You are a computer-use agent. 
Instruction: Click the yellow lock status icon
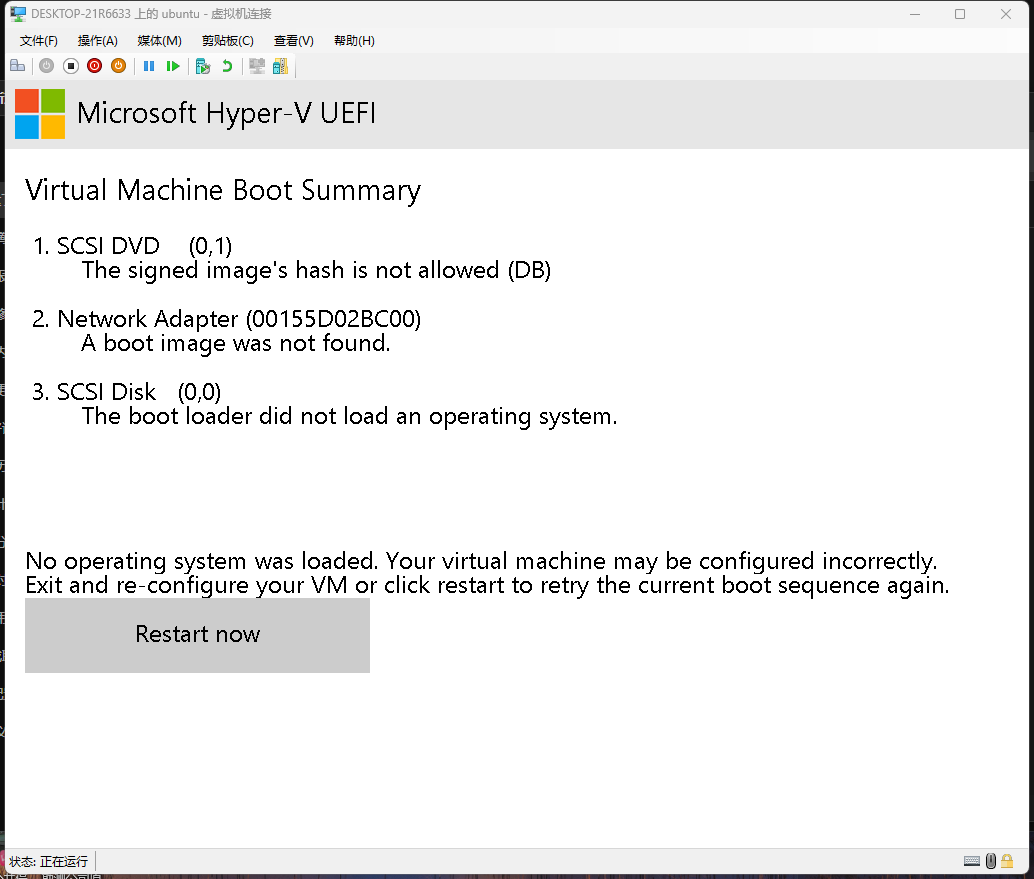tap(1007, 861)
